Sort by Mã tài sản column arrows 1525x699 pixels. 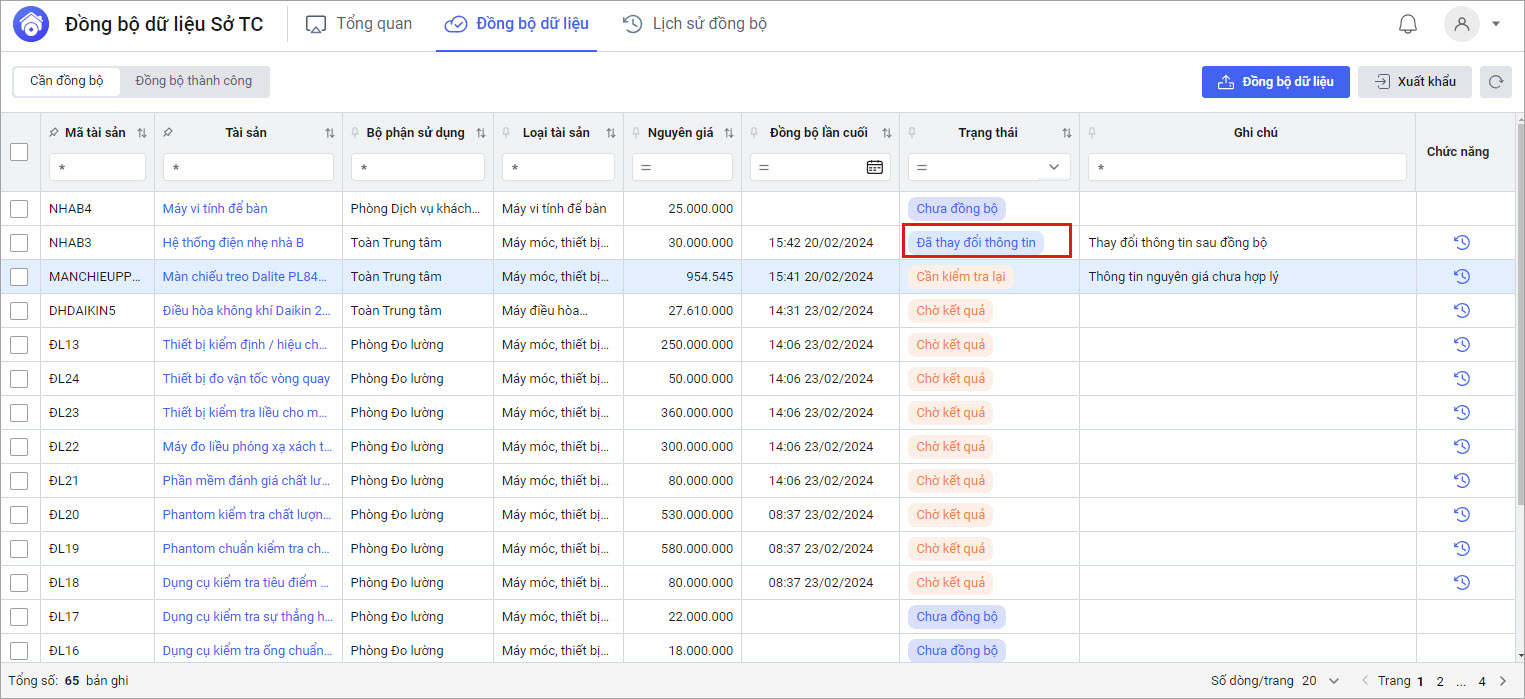pos(141,133)
